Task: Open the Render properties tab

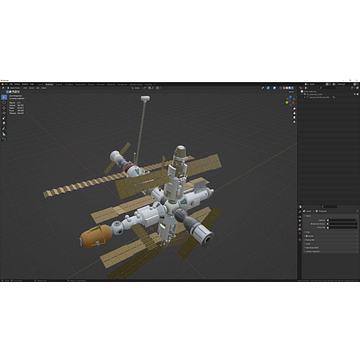Action: point(300,217)
